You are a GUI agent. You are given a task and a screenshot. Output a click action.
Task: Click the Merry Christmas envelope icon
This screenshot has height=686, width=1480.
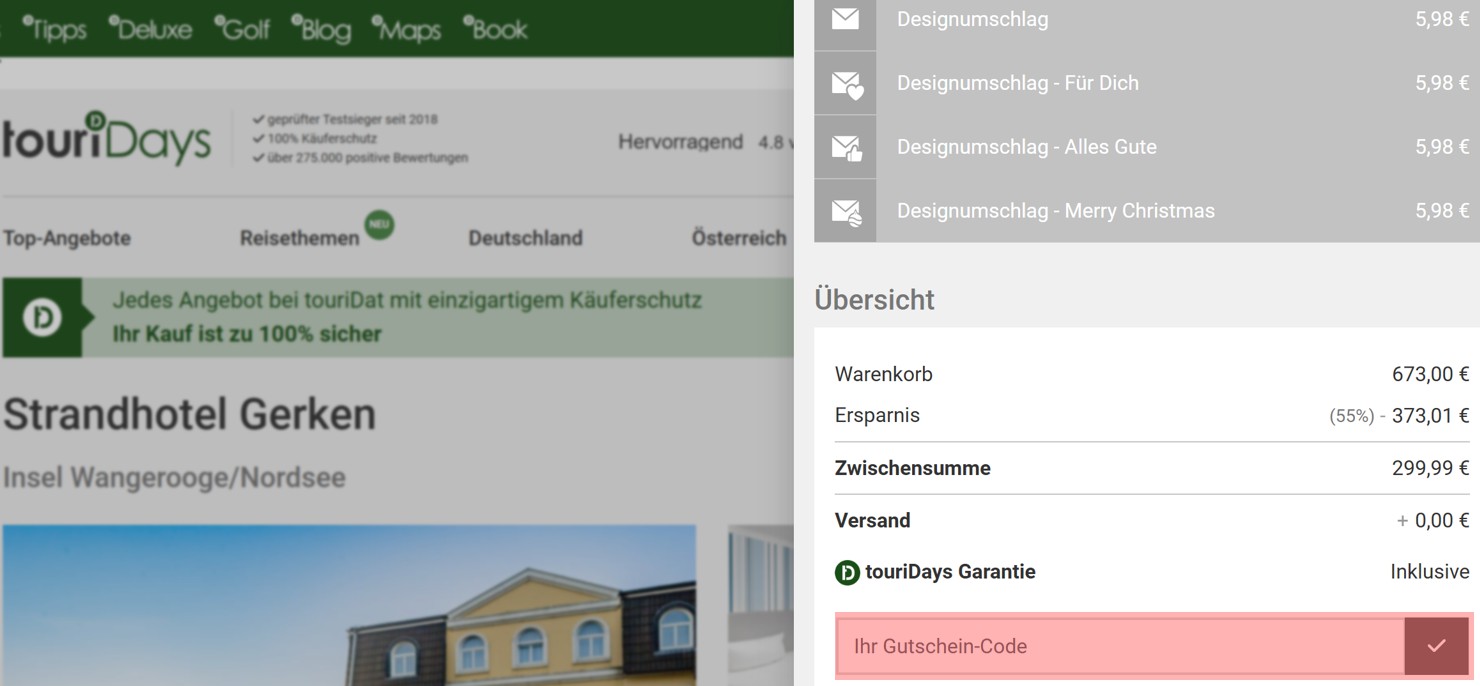click(x=845, y=210)
